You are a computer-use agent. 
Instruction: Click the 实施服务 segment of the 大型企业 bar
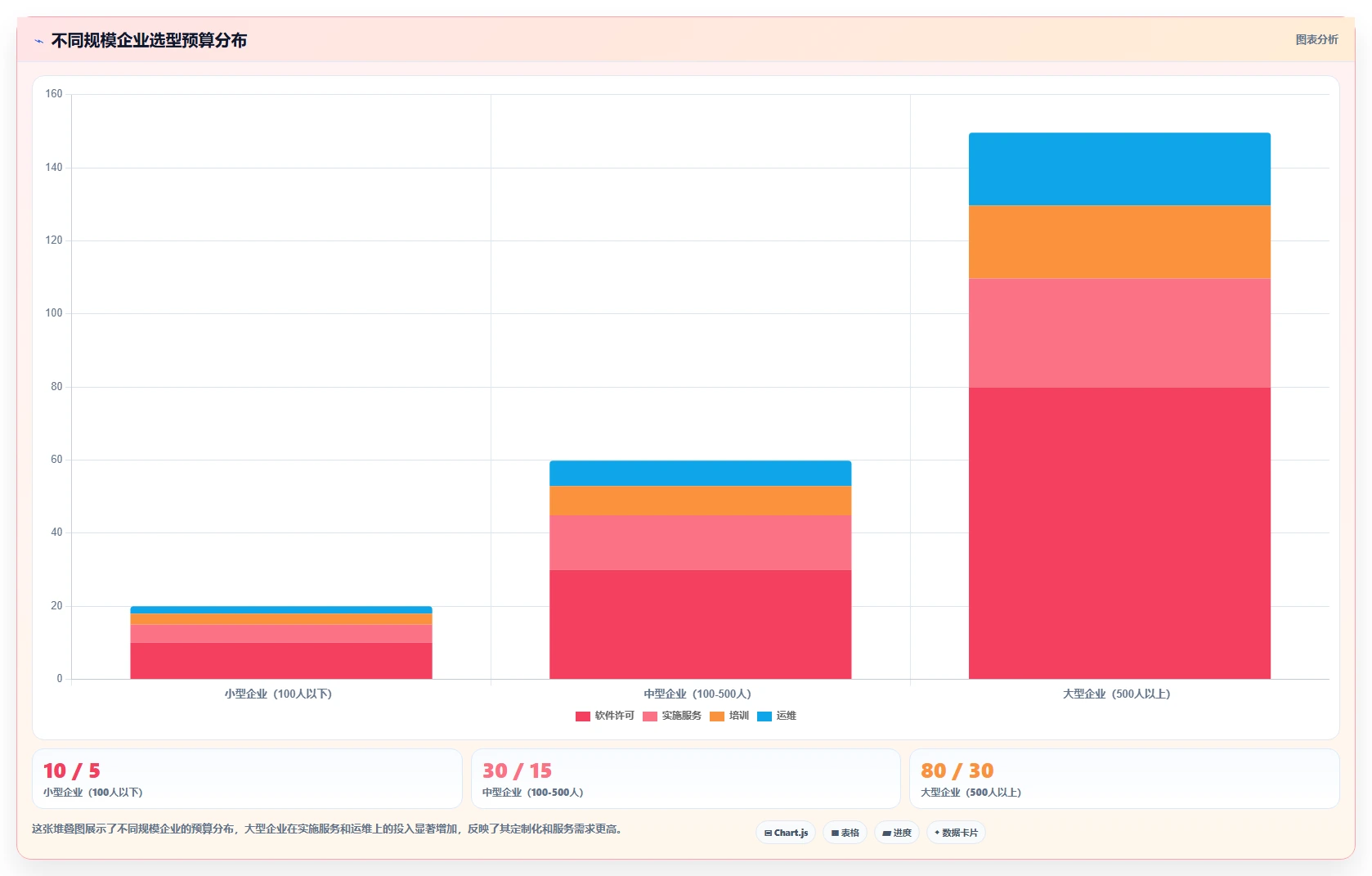pos(1119,333)
